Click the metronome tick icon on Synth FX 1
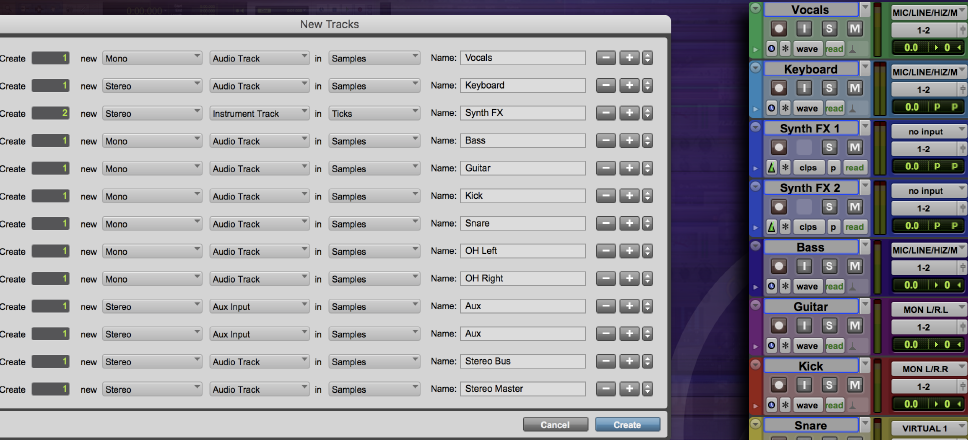The image size is (968, 440). click(x=771, y=168)
